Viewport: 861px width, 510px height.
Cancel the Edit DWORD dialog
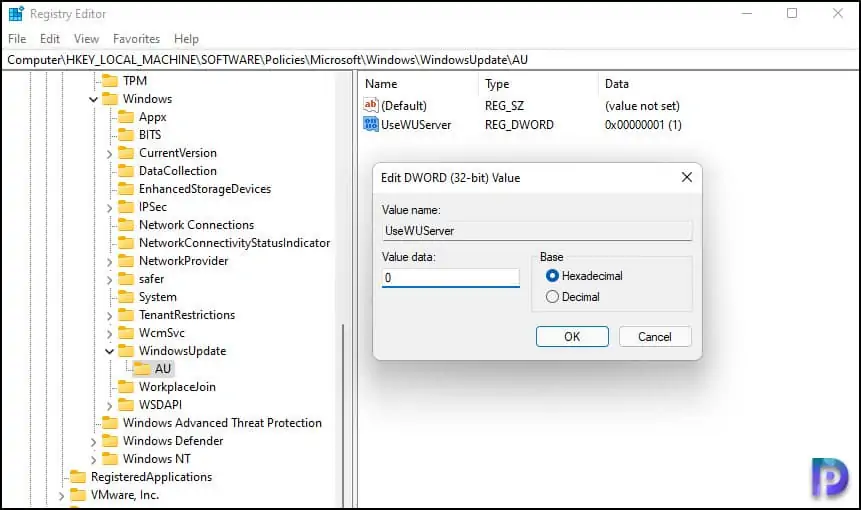tap(655, 337)
